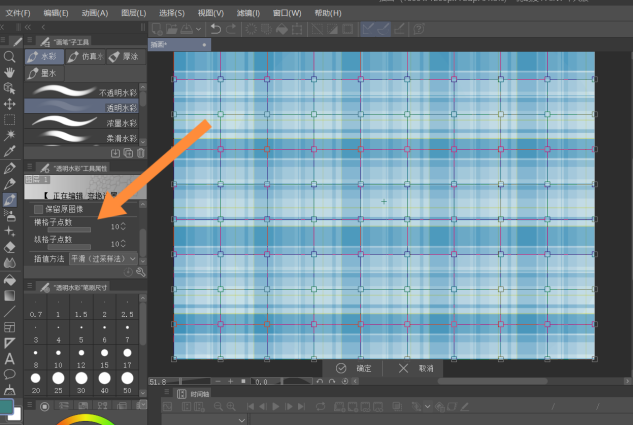This screenshot has height=425, width=633.
Task: Select the Eraser tool
Action: tap(9, 247)
